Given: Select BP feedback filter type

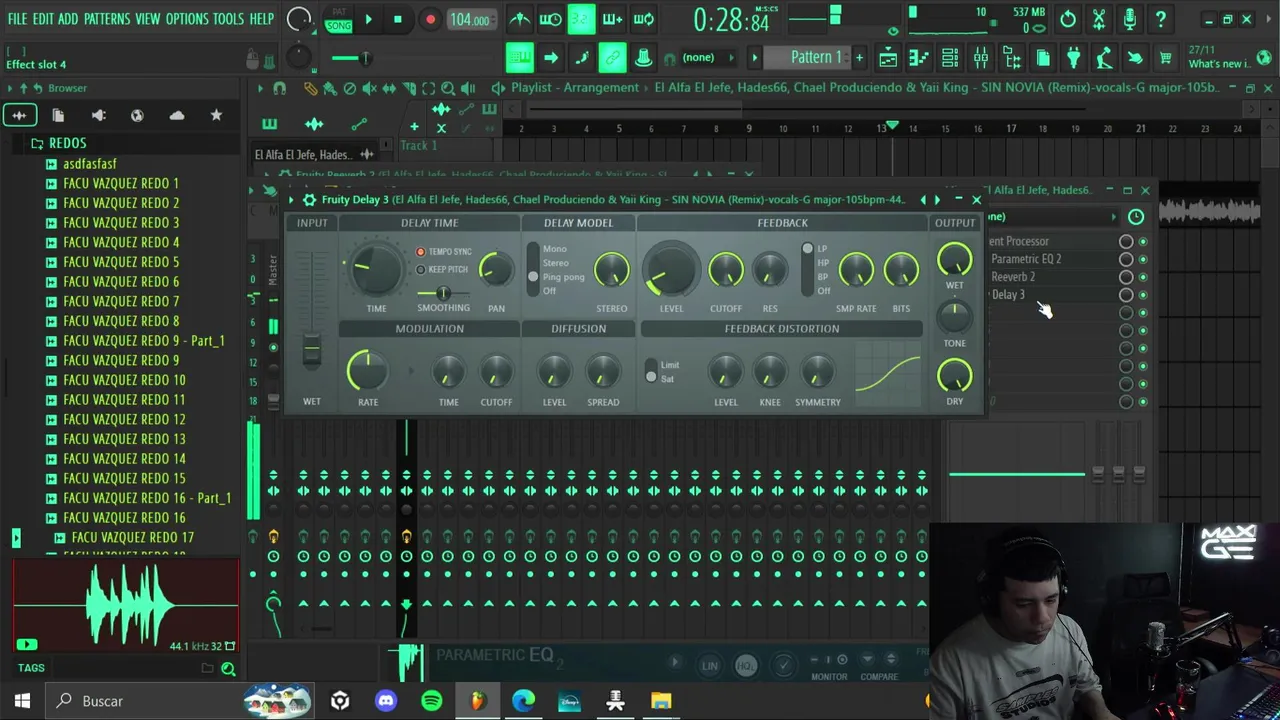Looking at the screenshot, I should pos(823,277).
